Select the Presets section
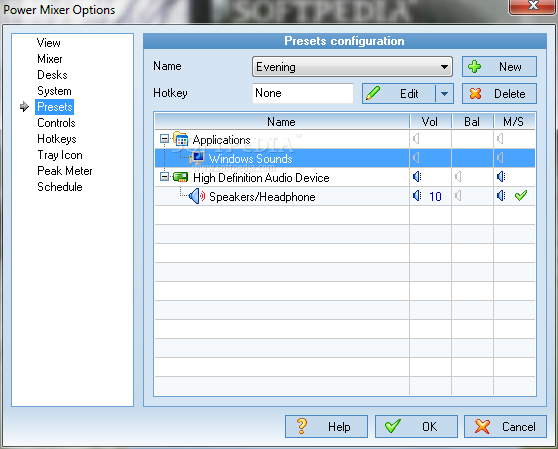The width and height of the screenshot is (558, 449). coord(54,107)
